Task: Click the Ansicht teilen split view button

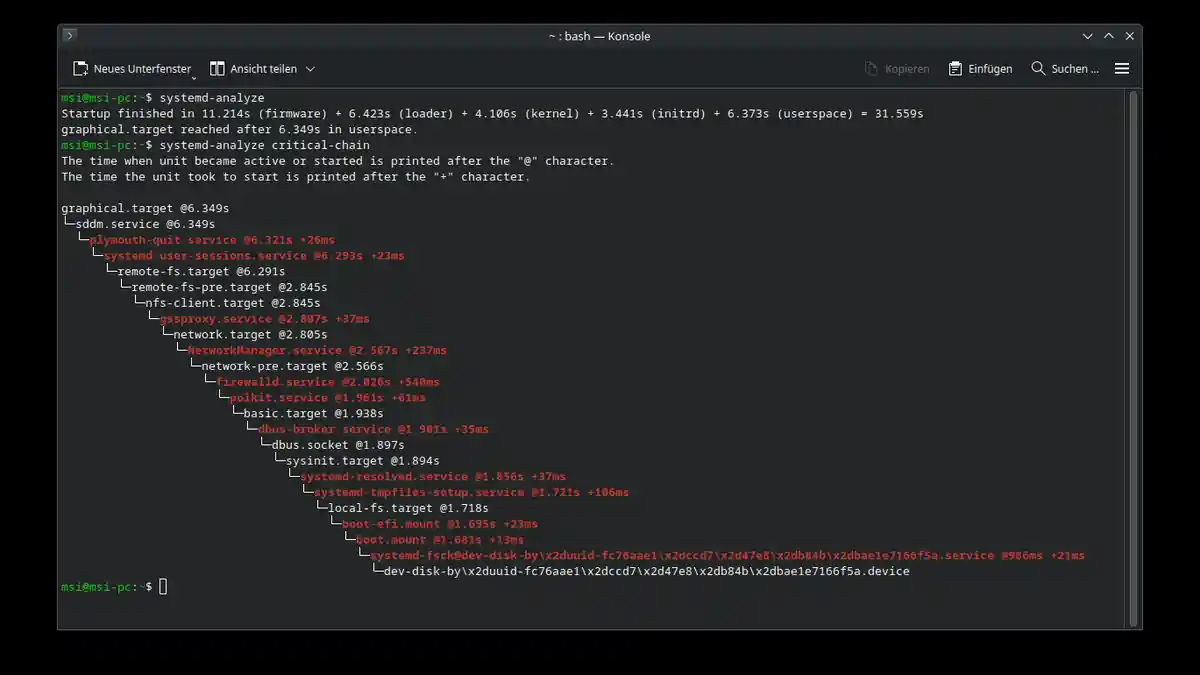Action: point(254,69)
